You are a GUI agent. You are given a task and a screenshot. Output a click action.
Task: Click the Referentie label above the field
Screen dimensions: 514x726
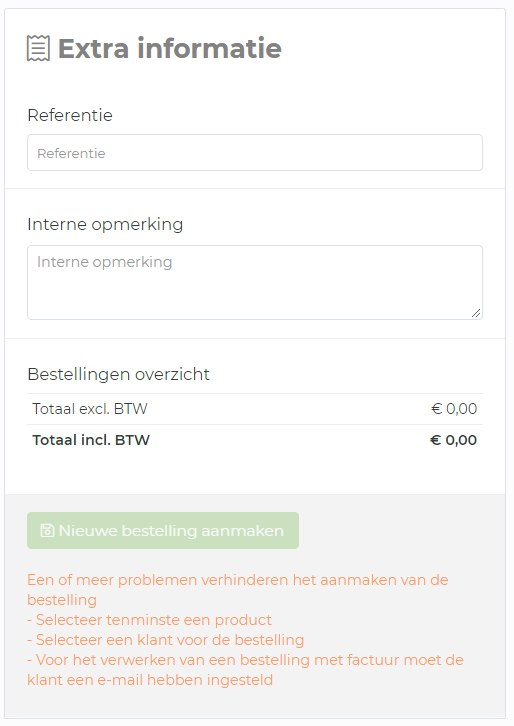tap(70, 115)
